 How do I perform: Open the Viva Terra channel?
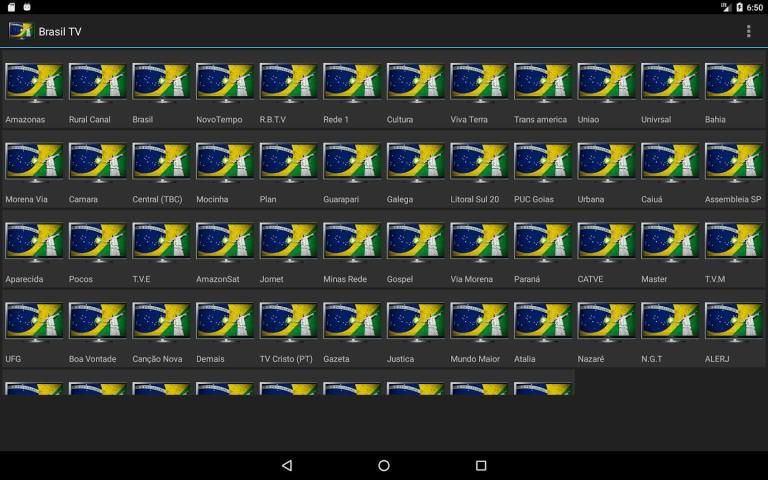point(479,84)
